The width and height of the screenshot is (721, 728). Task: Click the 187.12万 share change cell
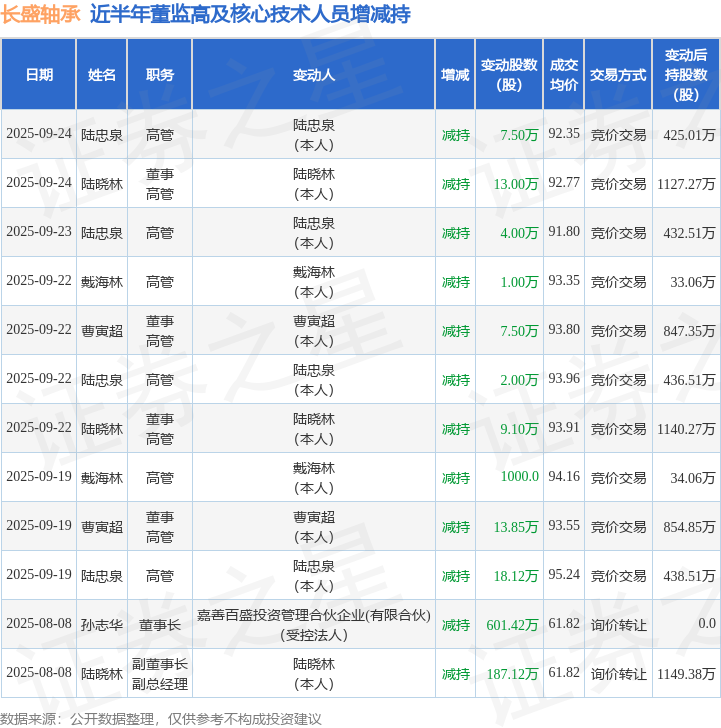pyautogui.click(x=509, y=674)
